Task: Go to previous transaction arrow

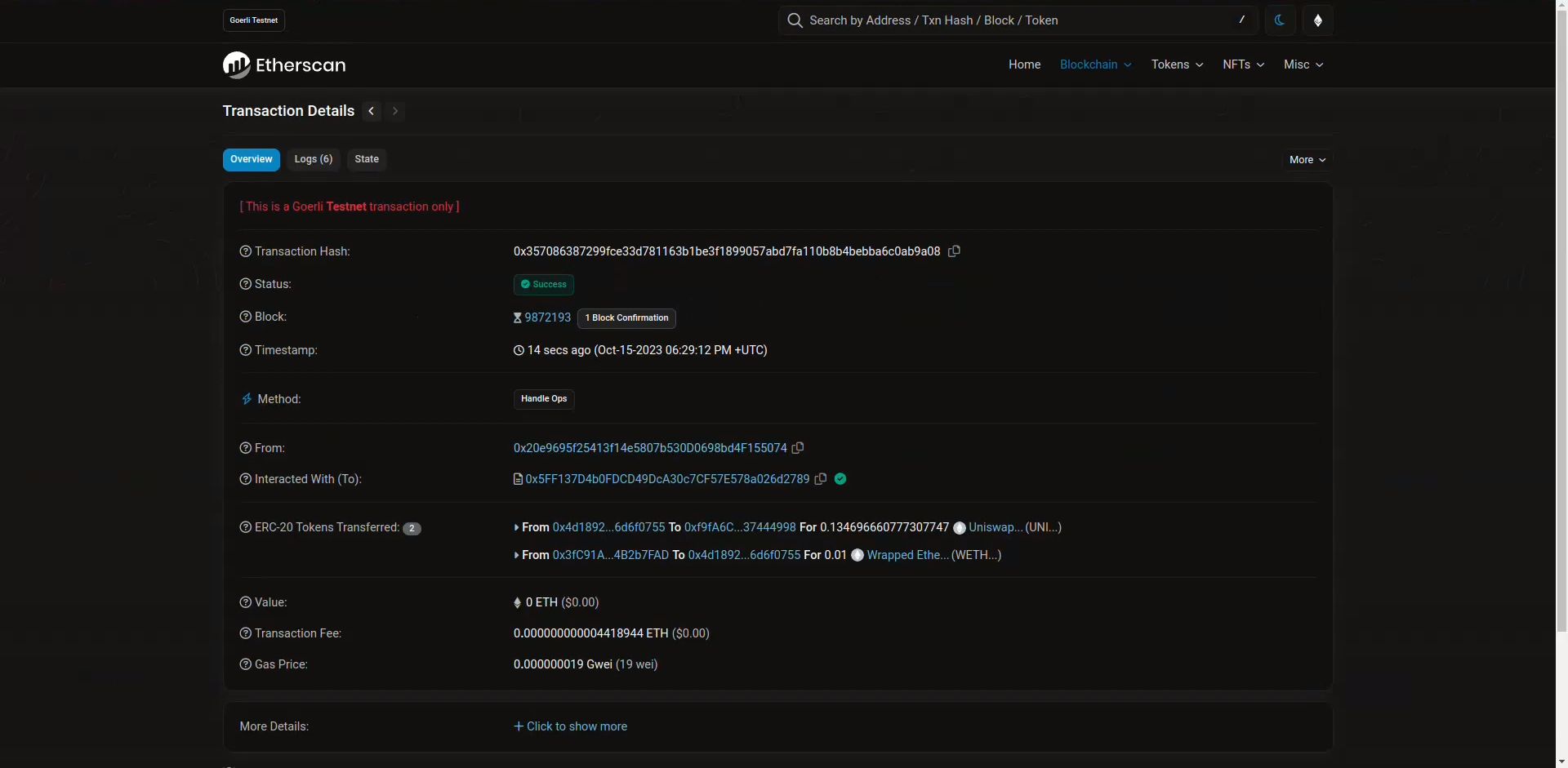Action: tap(372, 111)
